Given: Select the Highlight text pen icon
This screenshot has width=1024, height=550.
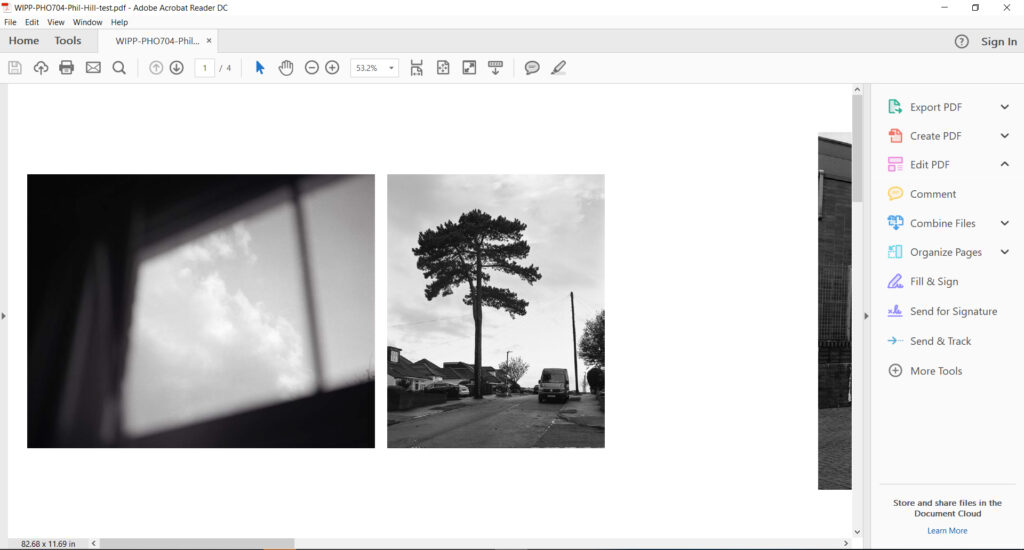Looking at the screenshot, I should click(558, 67).
